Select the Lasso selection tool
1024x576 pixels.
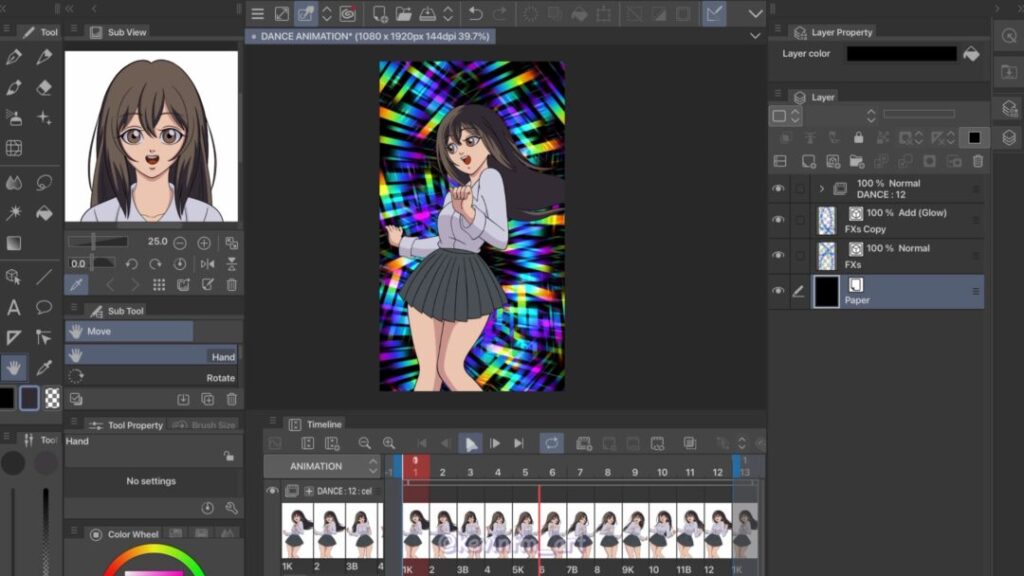click(x=44, y=183)
